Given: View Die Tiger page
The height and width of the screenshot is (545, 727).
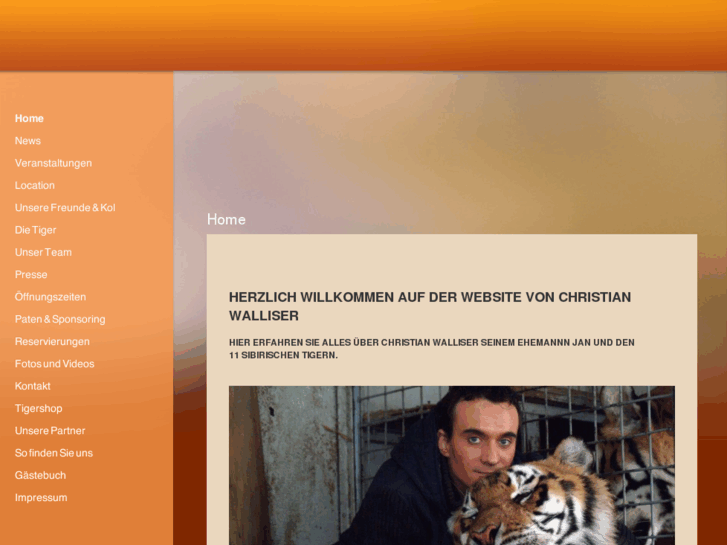Looking at the screenshot, I should pos(36,230).
